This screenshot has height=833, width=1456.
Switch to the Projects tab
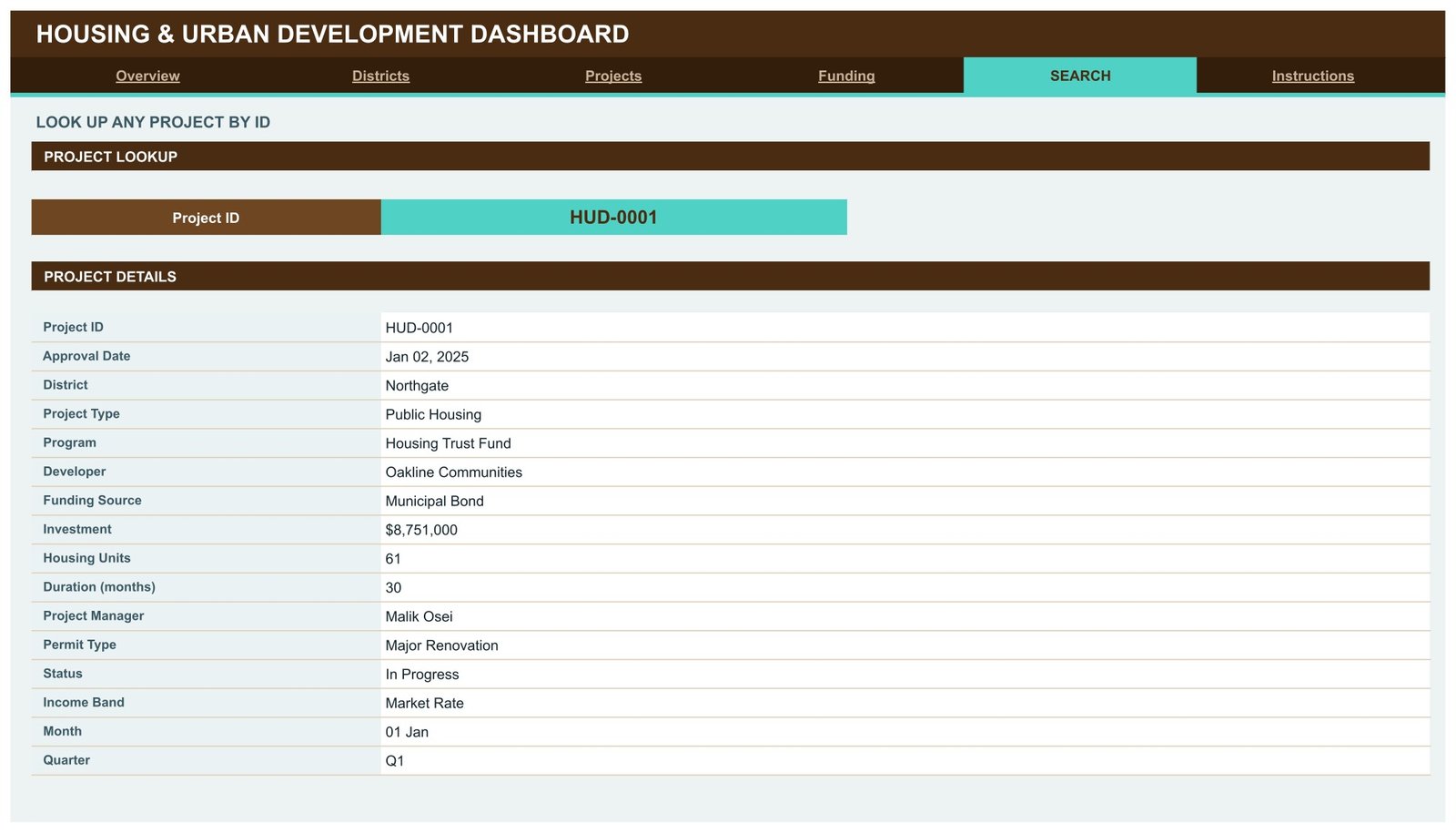coord(613,76)
